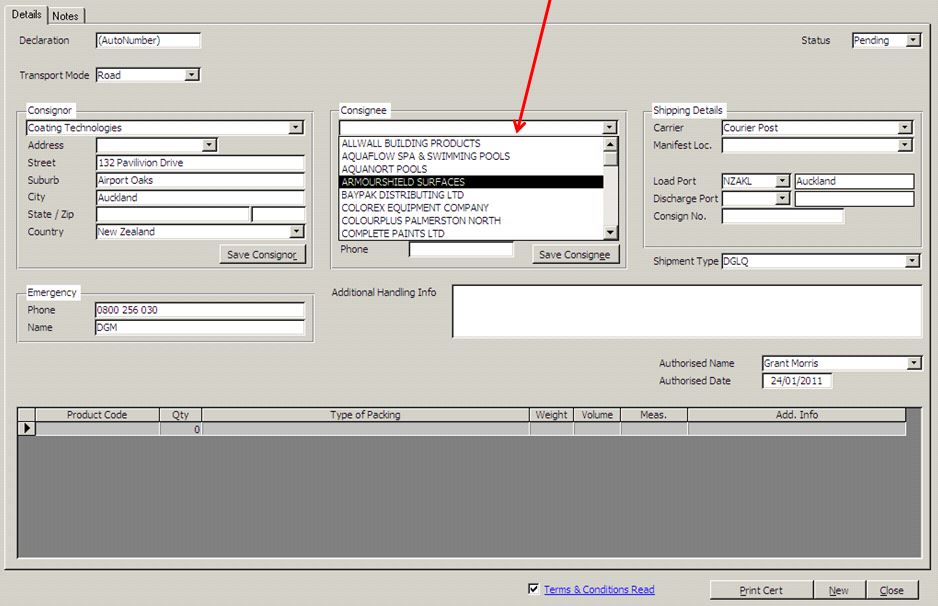
Task: Click the consignee list scroll up arrow
Action: 610,144
